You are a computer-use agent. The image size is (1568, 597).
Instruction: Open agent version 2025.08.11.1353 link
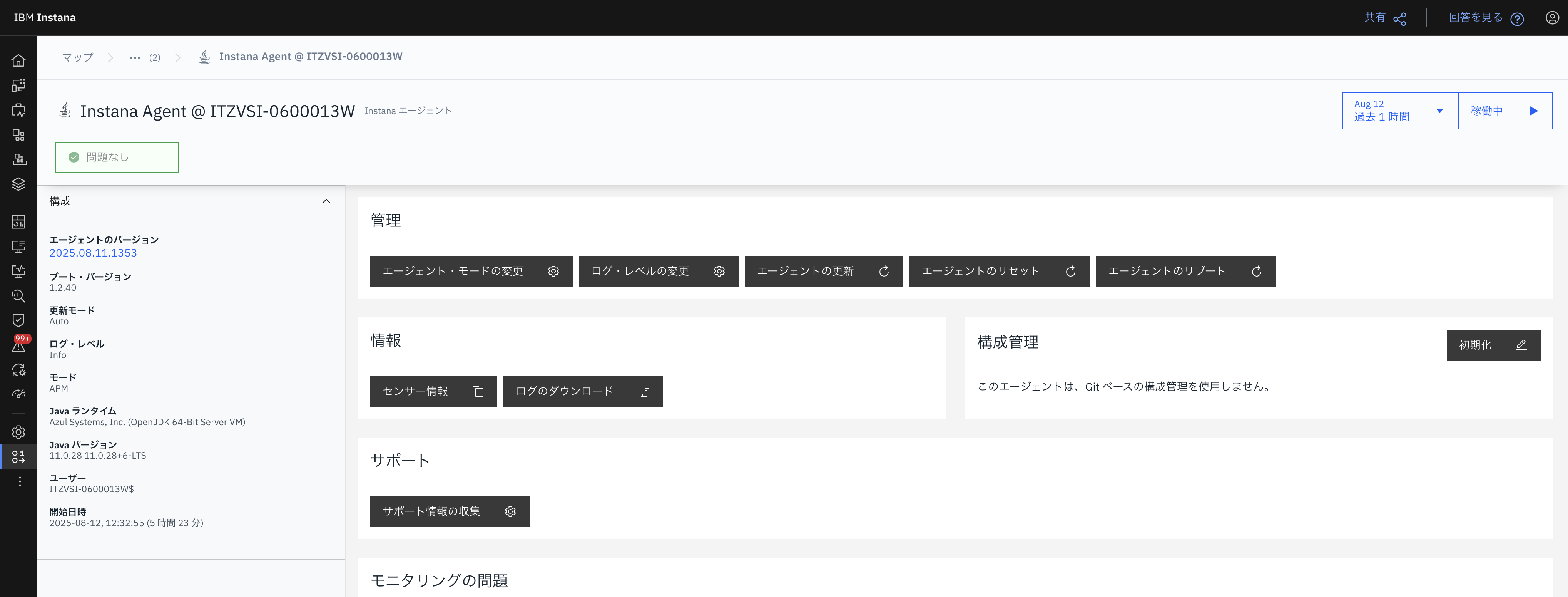coord(93,253)
